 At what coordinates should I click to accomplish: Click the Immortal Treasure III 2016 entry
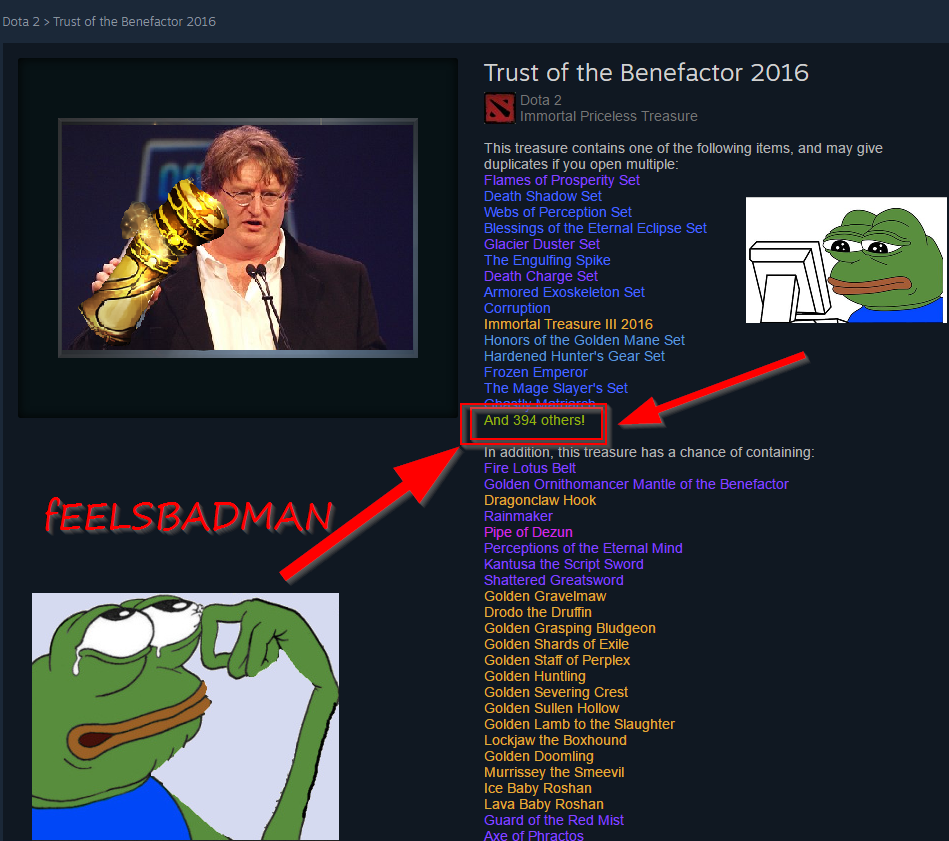coord(568,324)
